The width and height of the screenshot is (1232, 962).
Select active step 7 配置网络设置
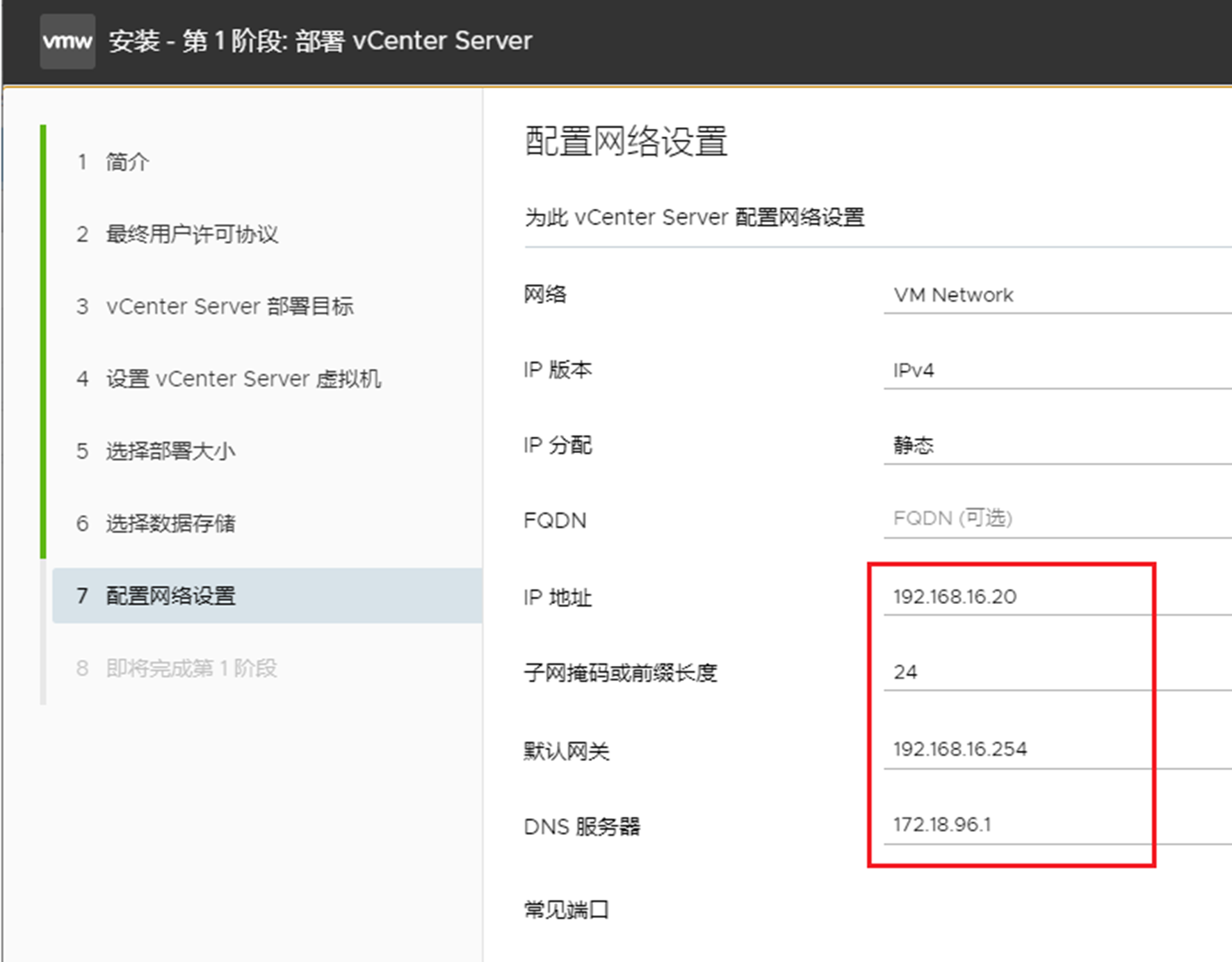point(267,596)
